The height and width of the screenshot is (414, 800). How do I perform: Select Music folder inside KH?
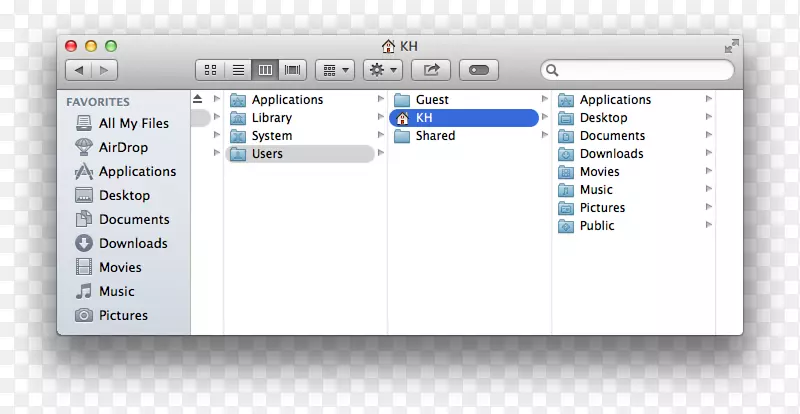(629, 189)
